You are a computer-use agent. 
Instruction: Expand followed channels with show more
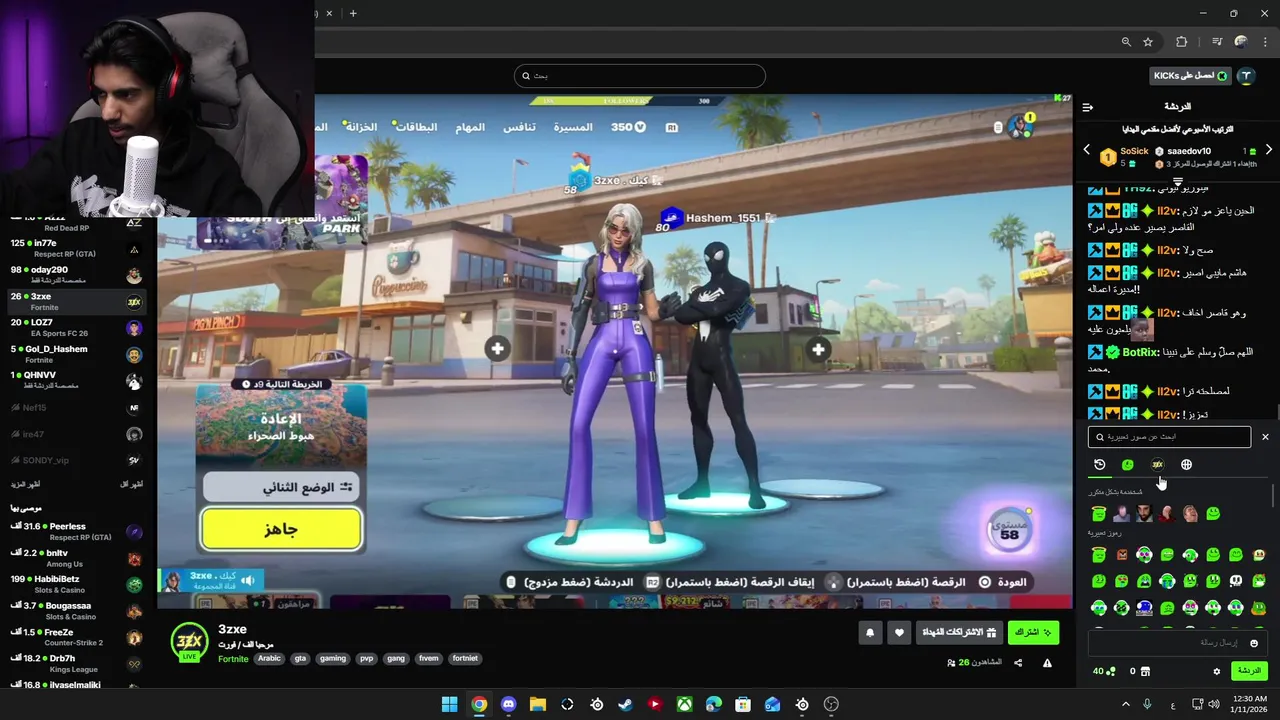(x=27, y=484)
